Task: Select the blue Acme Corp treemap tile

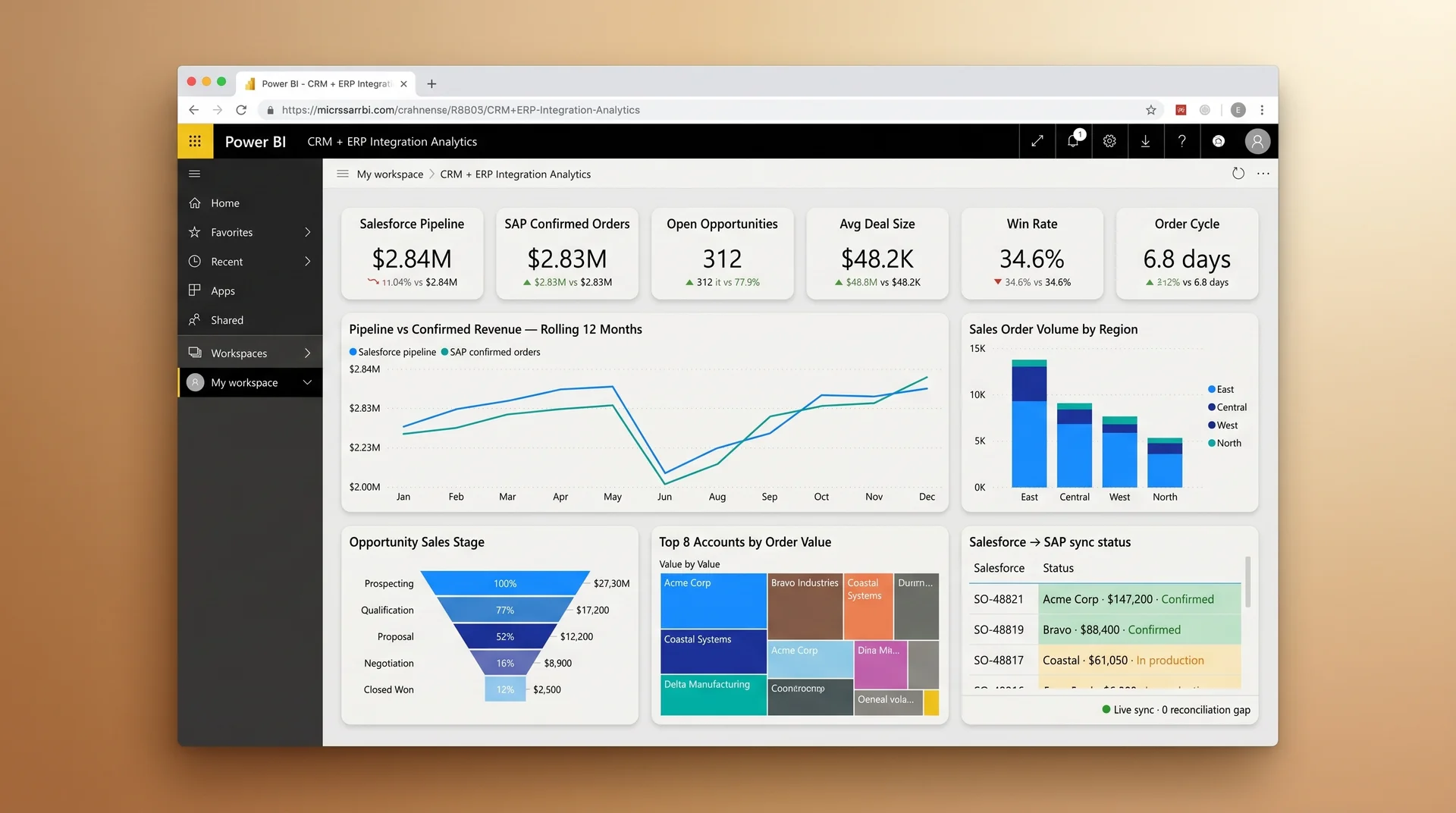Action: pos(714,601)
